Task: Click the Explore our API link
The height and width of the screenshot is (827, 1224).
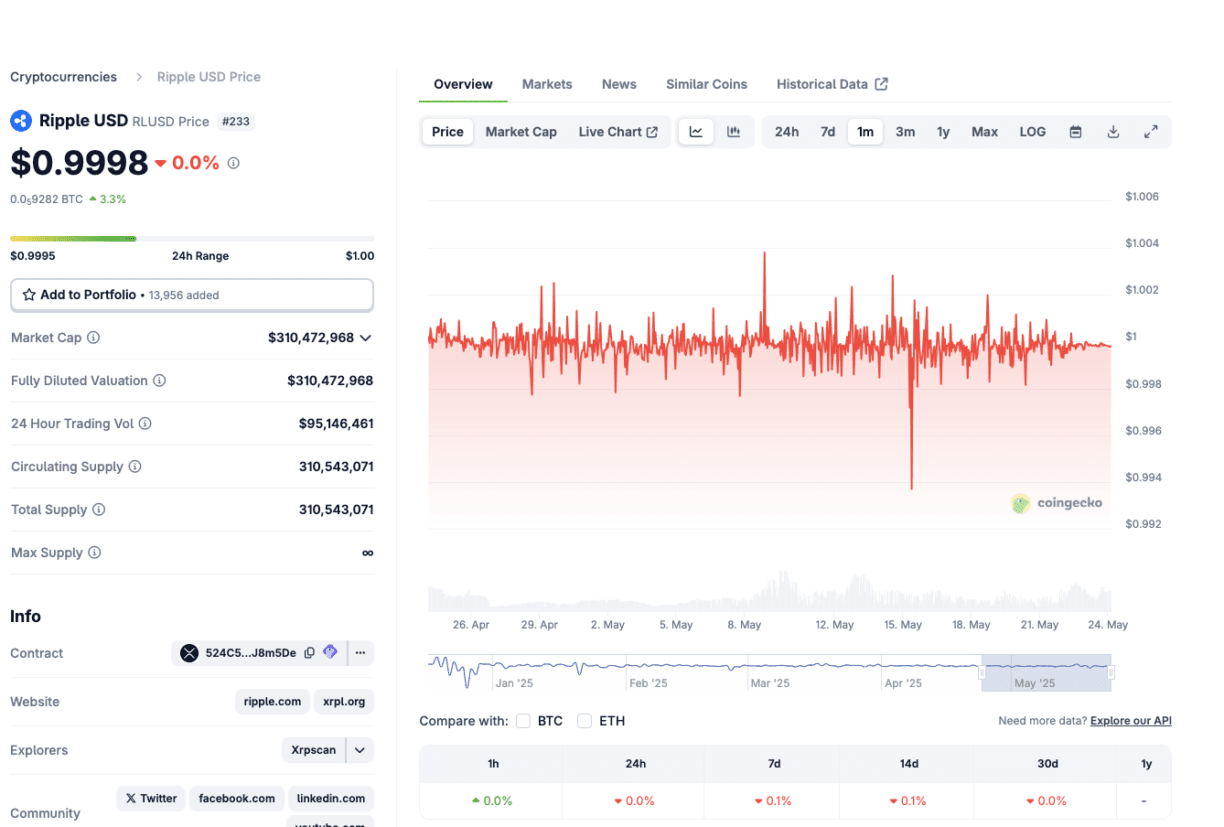Action: [x=1131, y=721]
